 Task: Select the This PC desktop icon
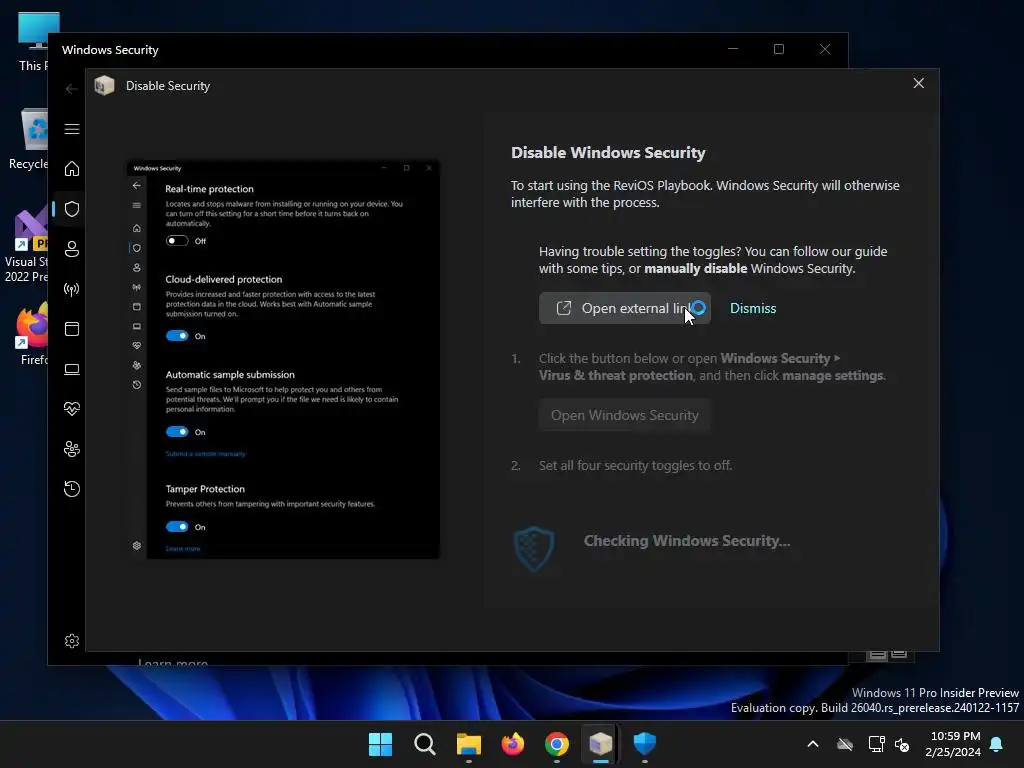coord(33,42)
